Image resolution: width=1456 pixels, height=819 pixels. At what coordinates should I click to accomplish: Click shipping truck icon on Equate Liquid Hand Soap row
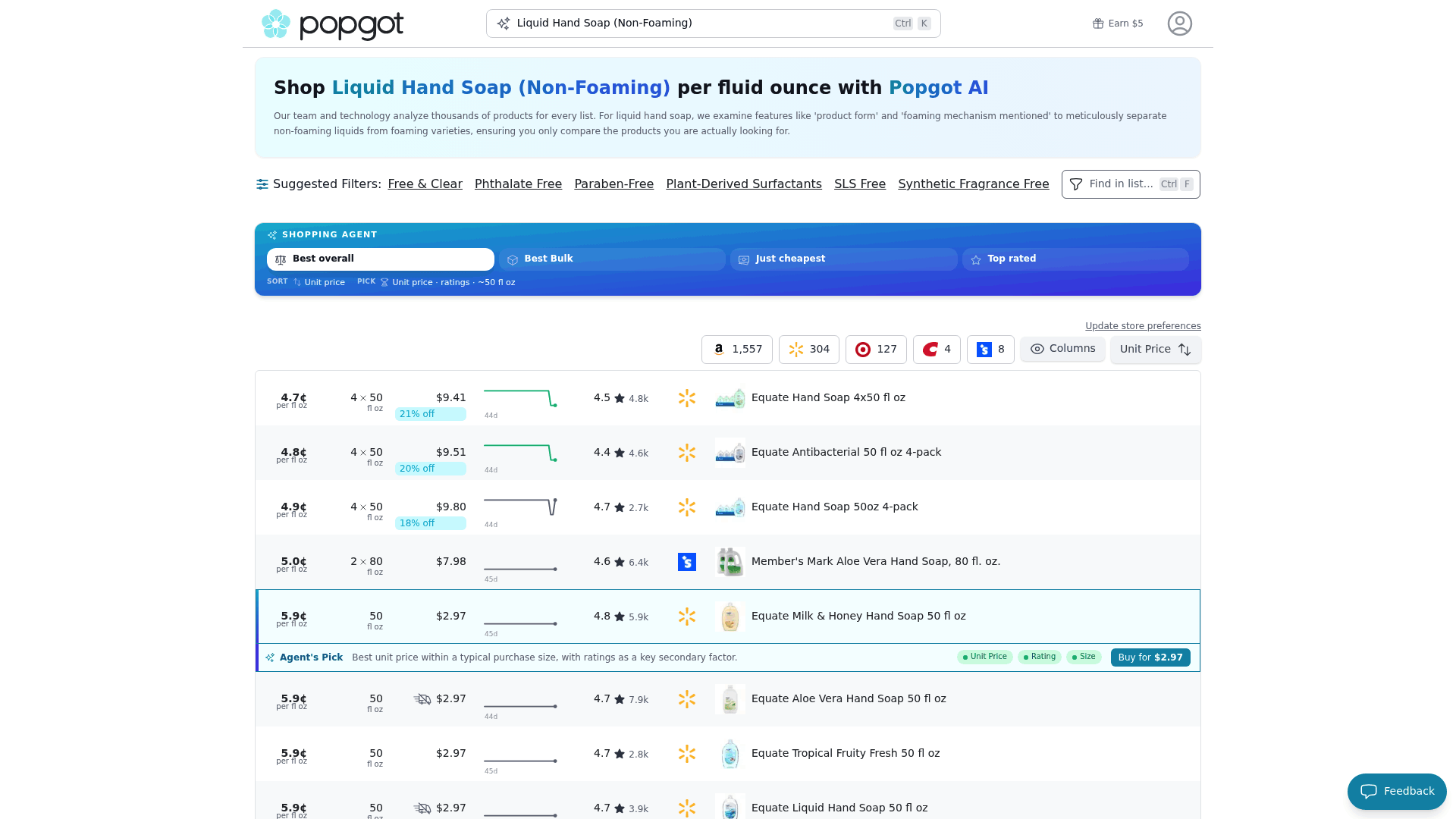(422, 808)
